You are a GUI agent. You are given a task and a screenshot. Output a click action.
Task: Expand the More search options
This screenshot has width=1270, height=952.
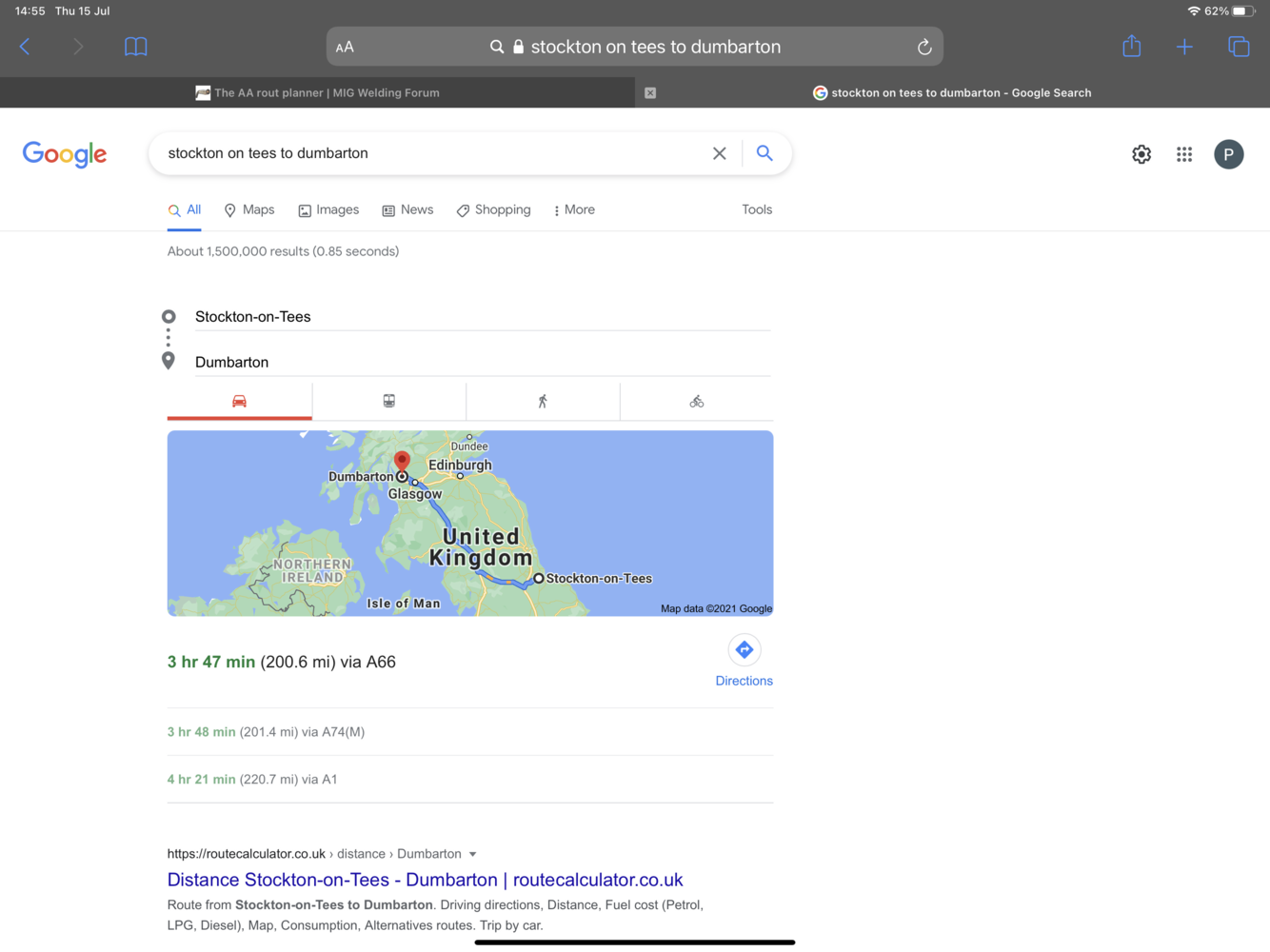pyautogui.click(x=574, y=210)
